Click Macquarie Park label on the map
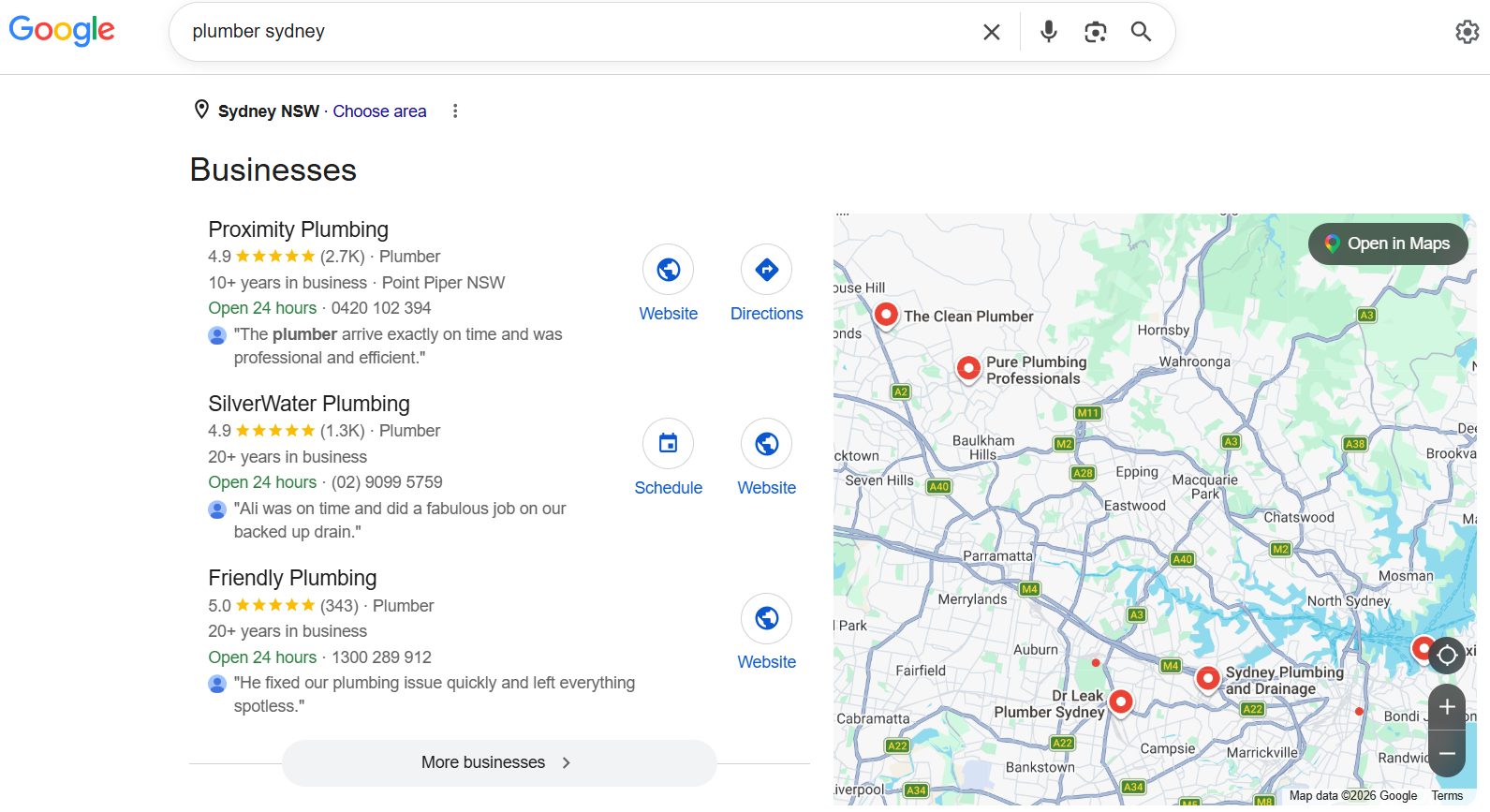The width and height of the screenshot is (1490, 812). [1205, 486]
